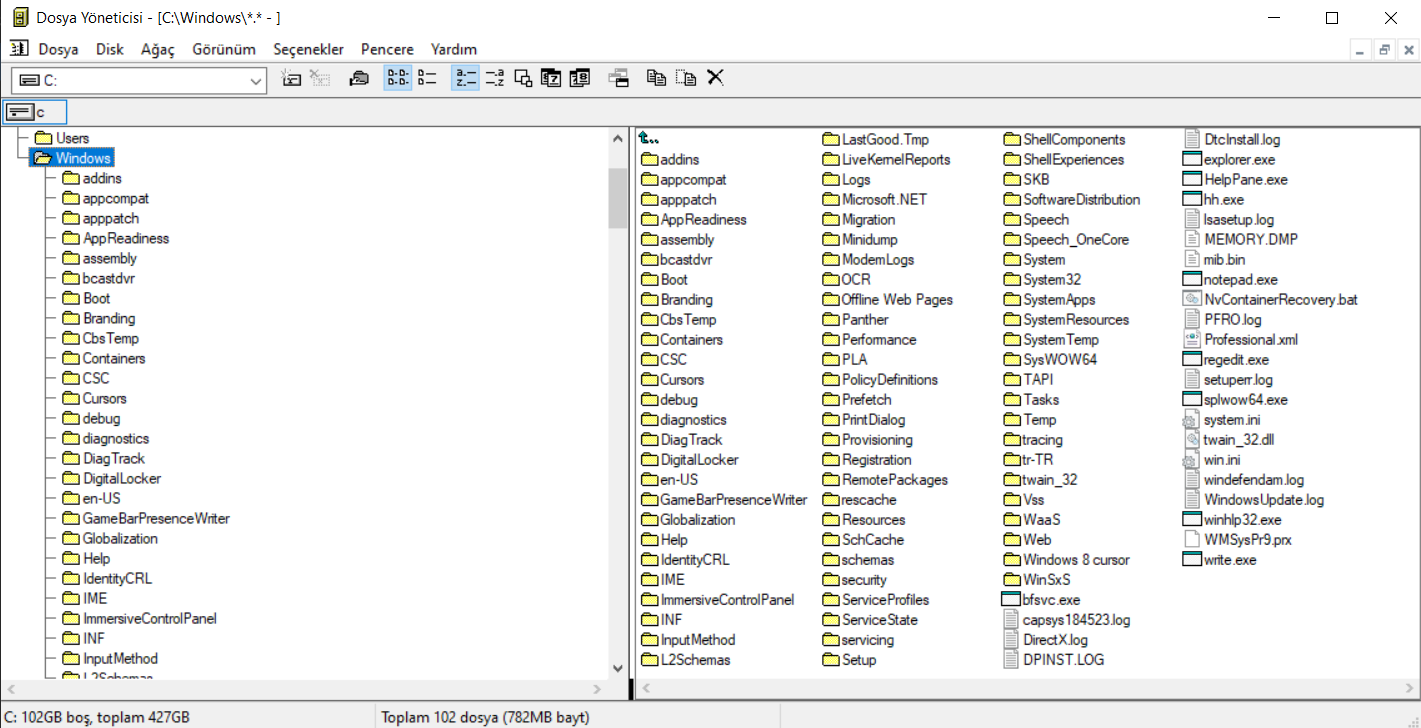Open the Seçenekler menu

(x=309, y=49)
